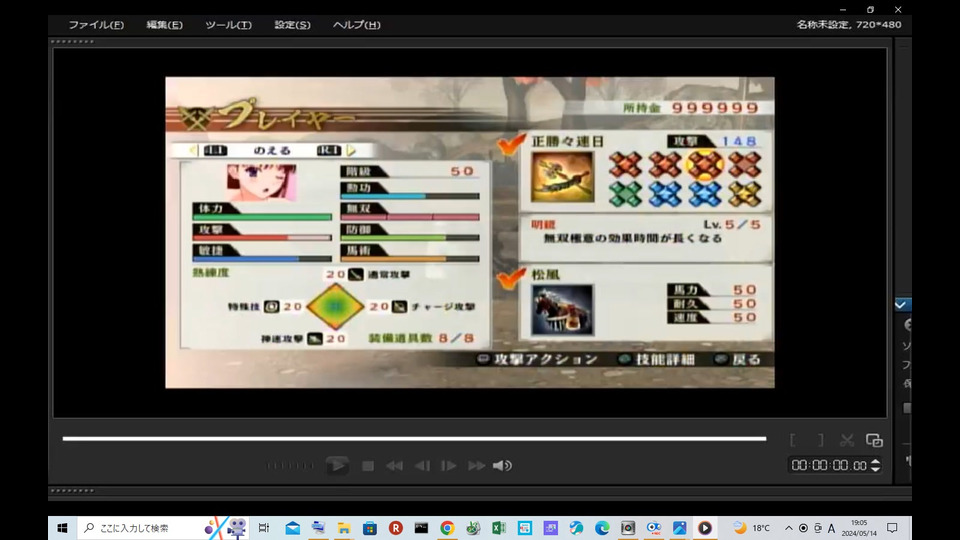Viewport: 960px width, 540px height.
Task: Open Microsoft Edge from the taskbar
Action: tap(602, 528)
